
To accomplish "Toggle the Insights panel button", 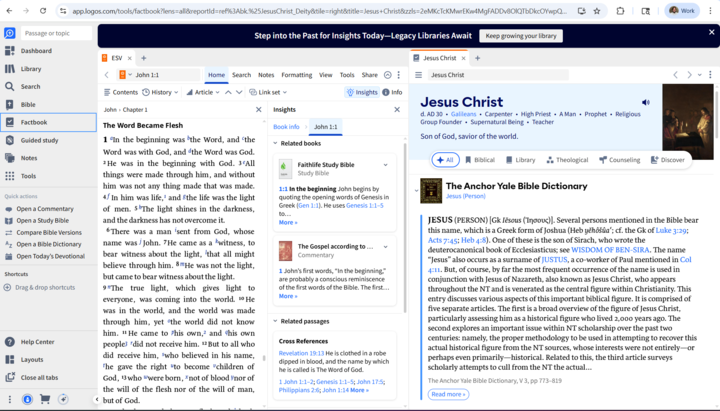I will click(x=362, y=92).
